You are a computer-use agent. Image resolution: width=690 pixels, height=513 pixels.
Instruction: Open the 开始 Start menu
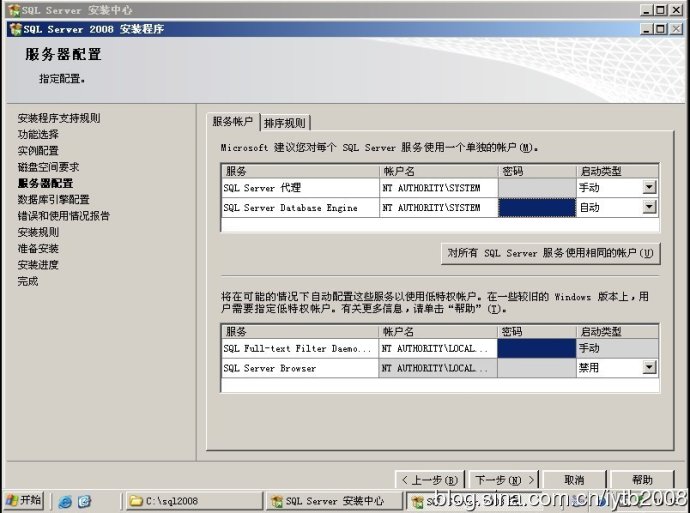[x=24, y=500]
